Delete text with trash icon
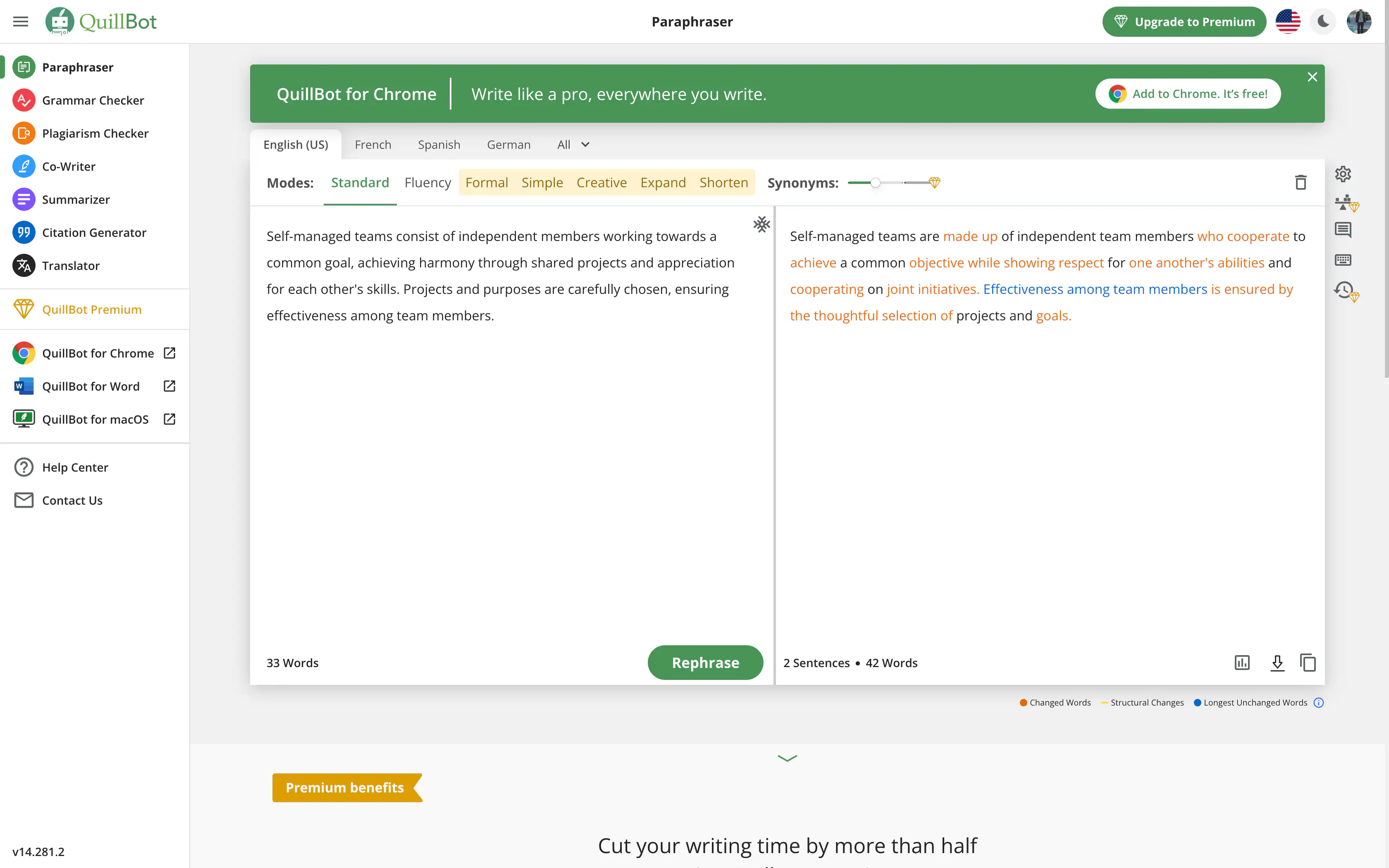1389x868 pixels. coord(1301,183)
